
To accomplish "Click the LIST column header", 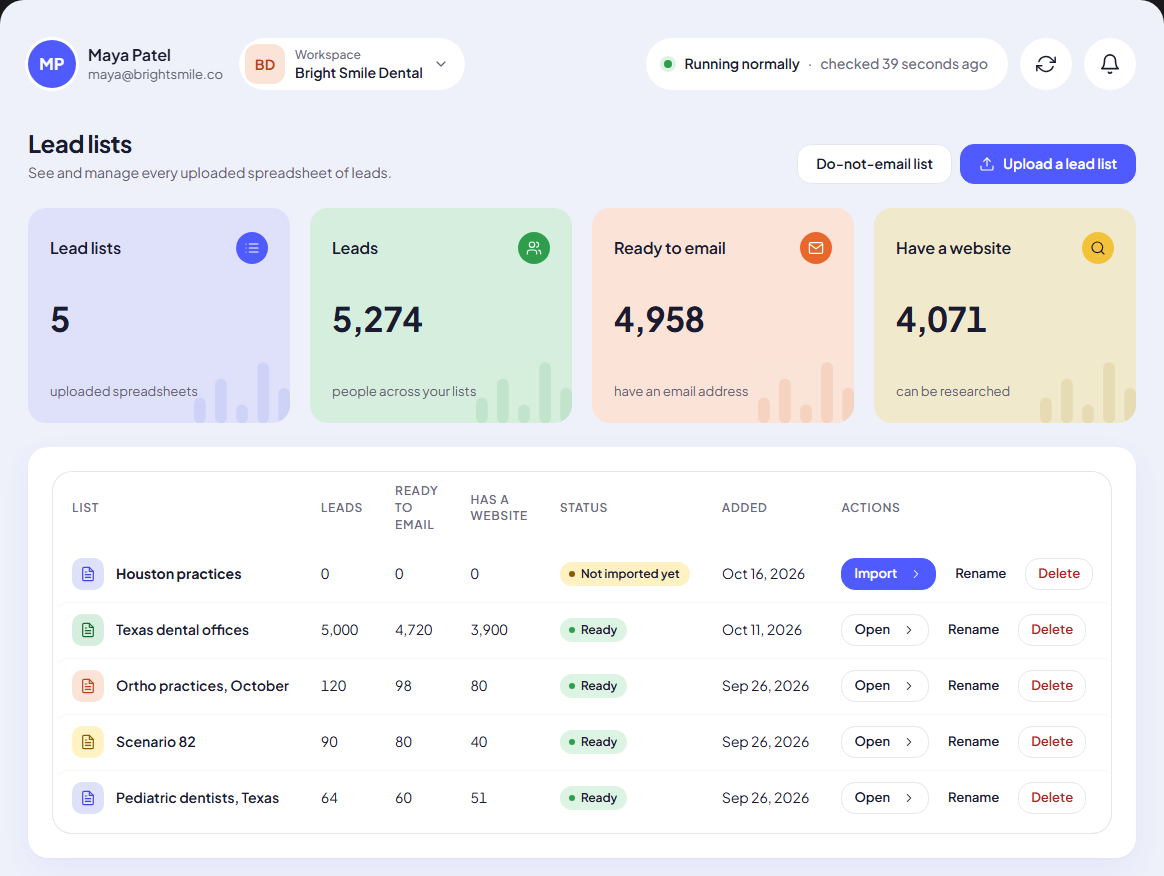I will pos(85,508).
